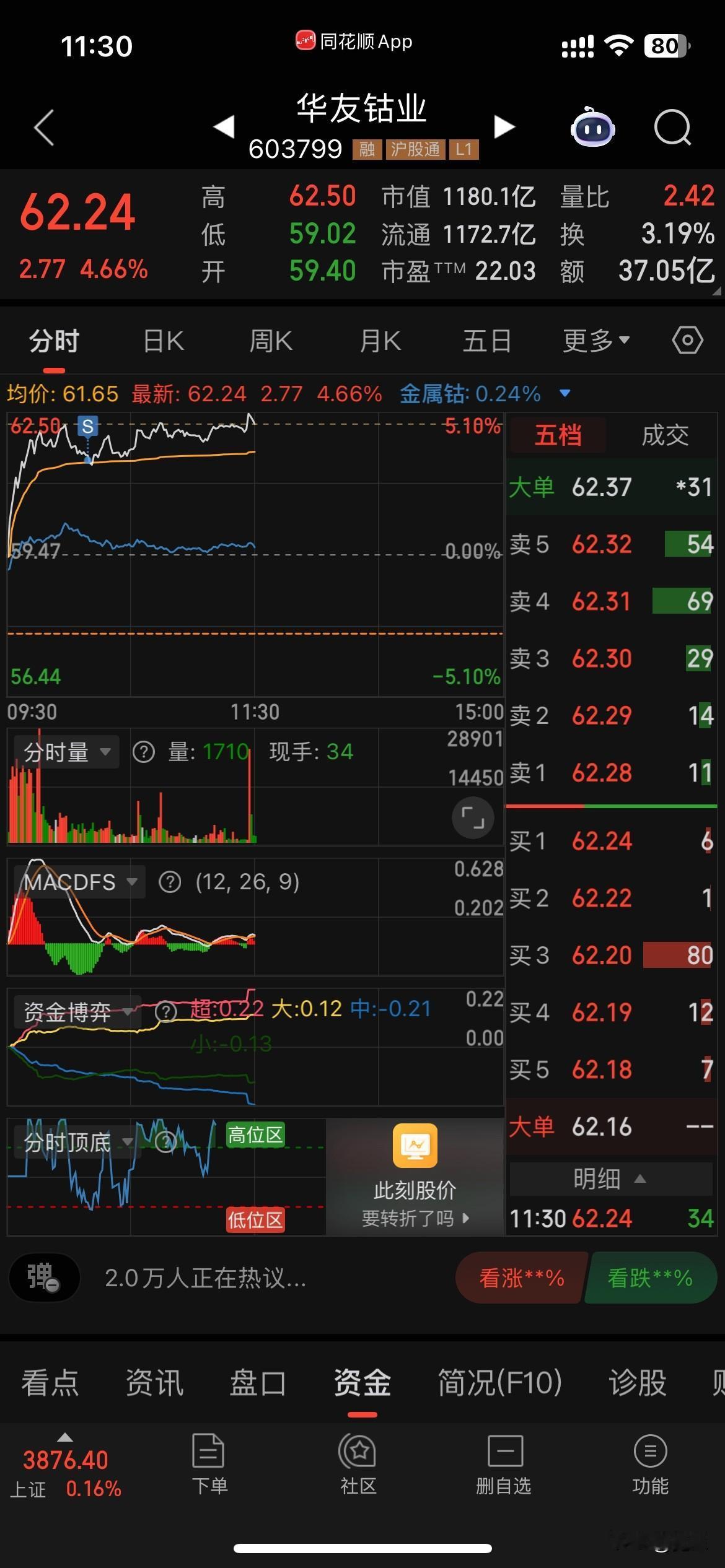Viewport: 725px width, 1568px height.
Task: Select 五档 order book tab
Action: click(558, 435)
